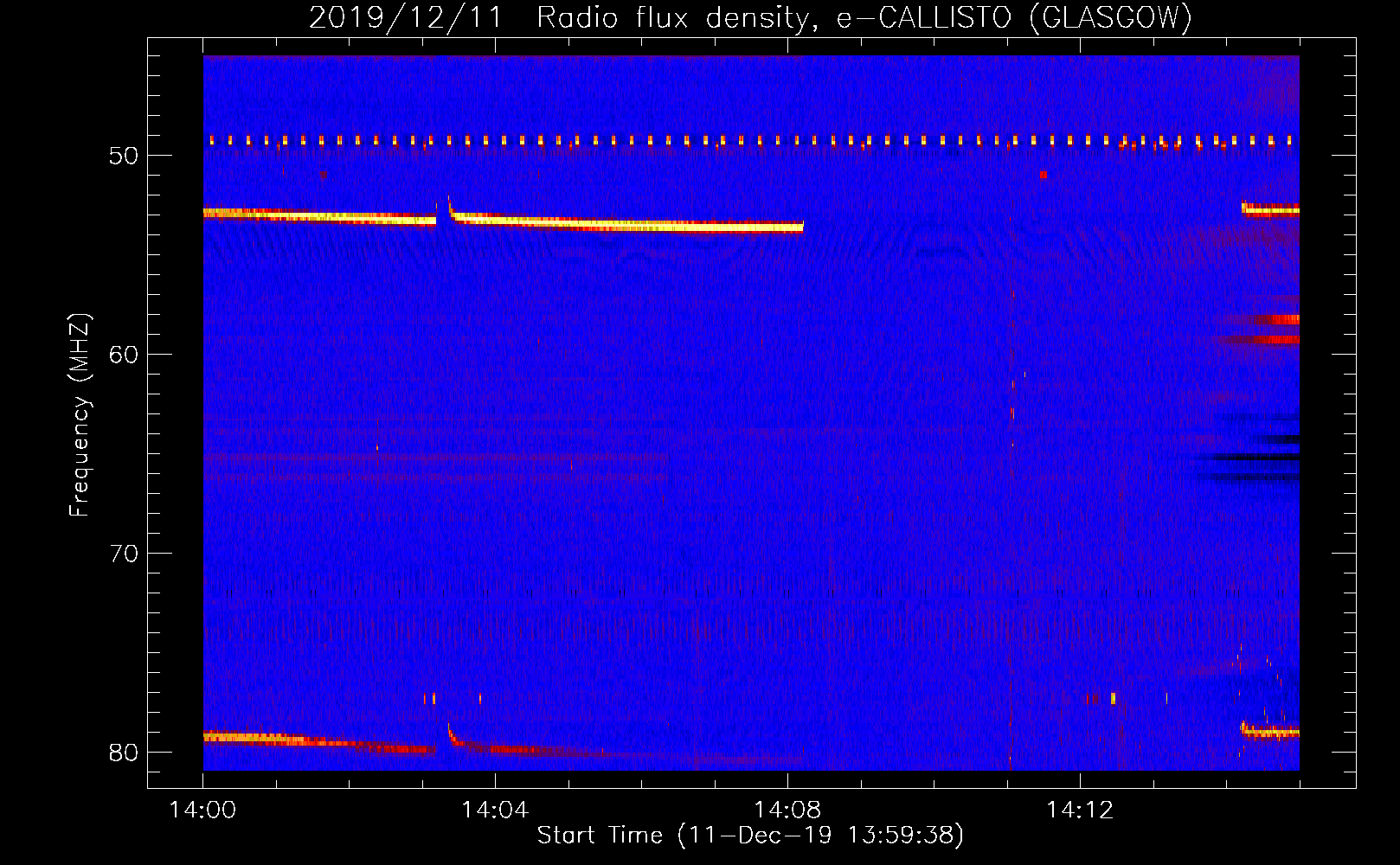Image resolution: width=1400 pixels, height=865 pixels.
Task: Click the Frequency (MHZ) axis label
Action: click(80, 415)
